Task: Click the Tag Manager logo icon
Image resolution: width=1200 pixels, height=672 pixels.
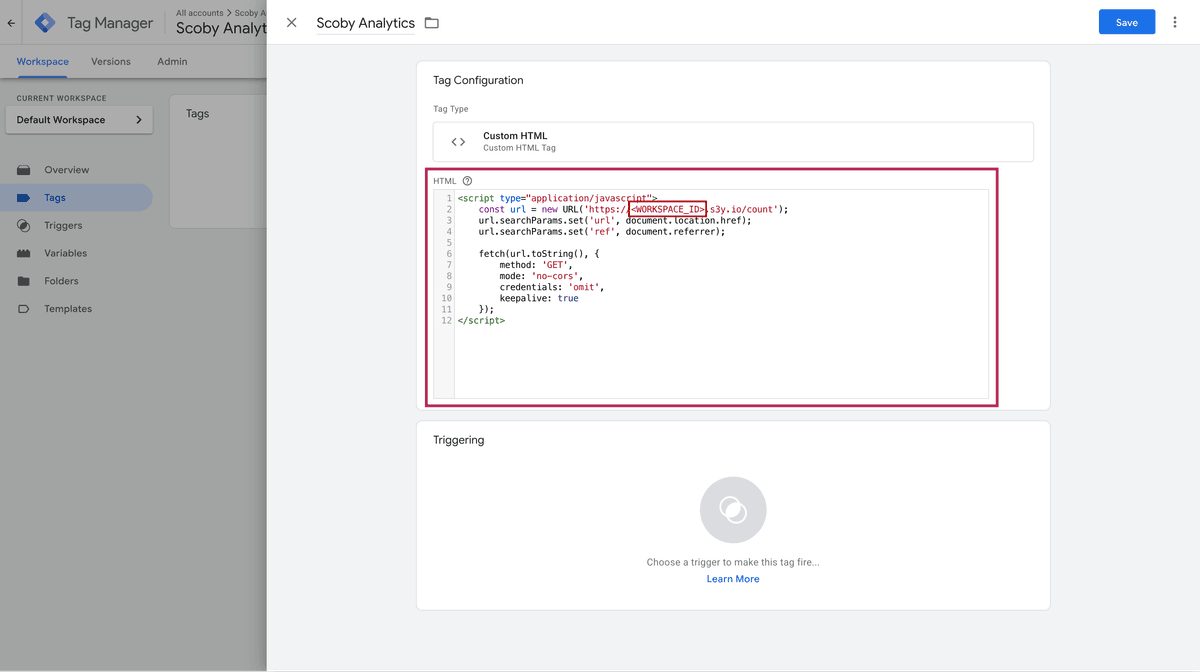Action: [x=45, y=23]
